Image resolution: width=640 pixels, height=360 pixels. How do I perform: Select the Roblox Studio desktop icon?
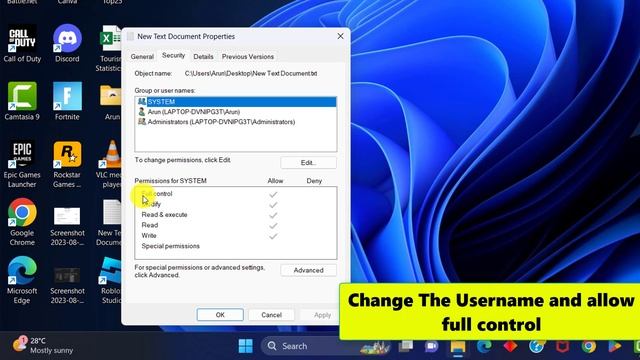coord(111,281)
